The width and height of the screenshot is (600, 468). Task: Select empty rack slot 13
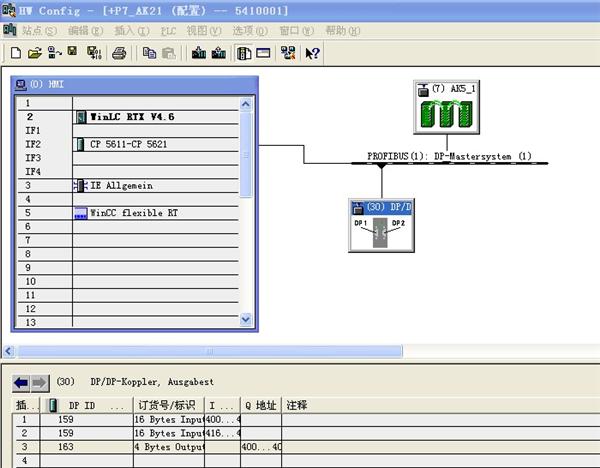point(128,322)
